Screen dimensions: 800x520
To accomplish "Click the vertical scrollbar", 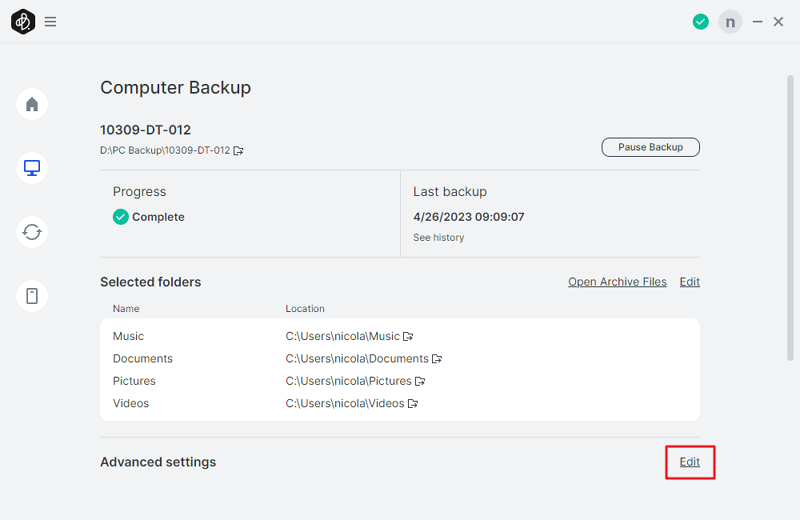I will point(790,218).
